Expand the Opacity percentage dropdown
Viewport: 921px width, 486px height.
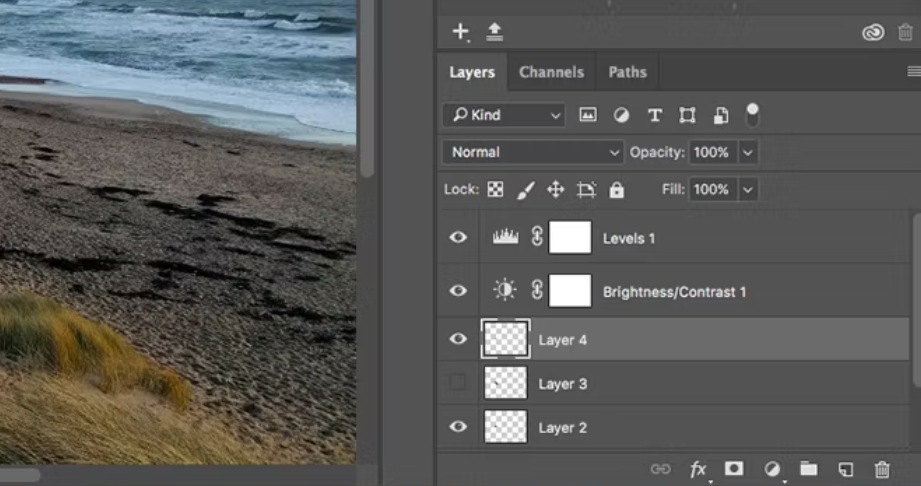tap(748, 152)
